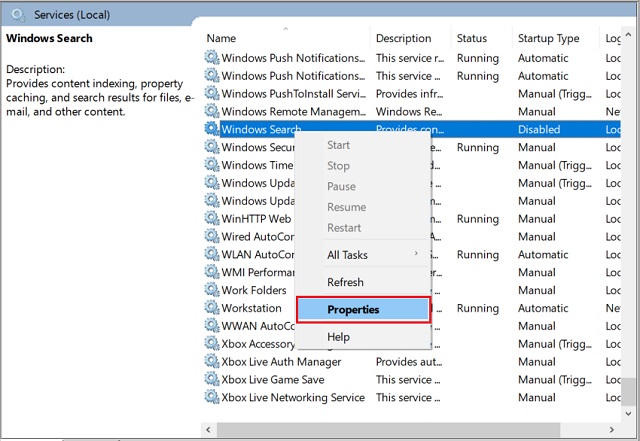Click the horizontal scrollbar right arrow

coord(611,430)
